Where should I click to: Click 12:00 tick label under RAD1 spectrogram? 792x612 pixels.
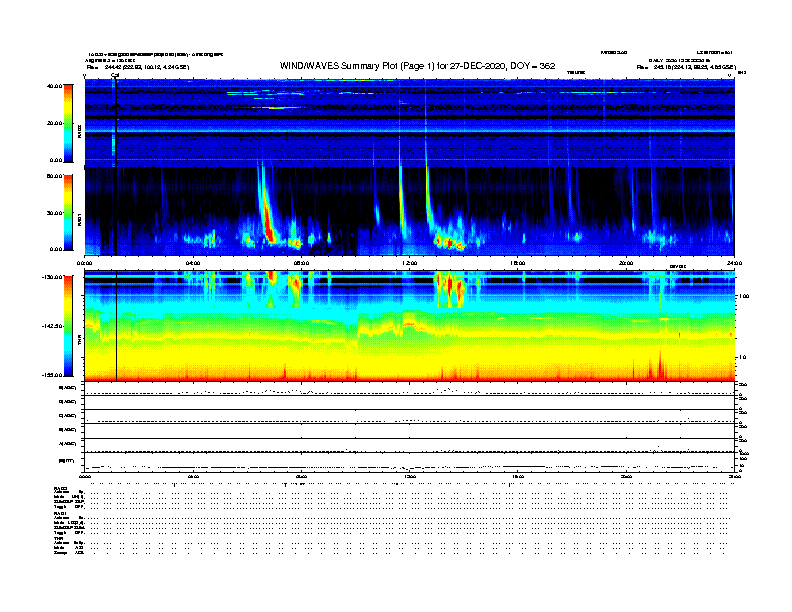409,263
